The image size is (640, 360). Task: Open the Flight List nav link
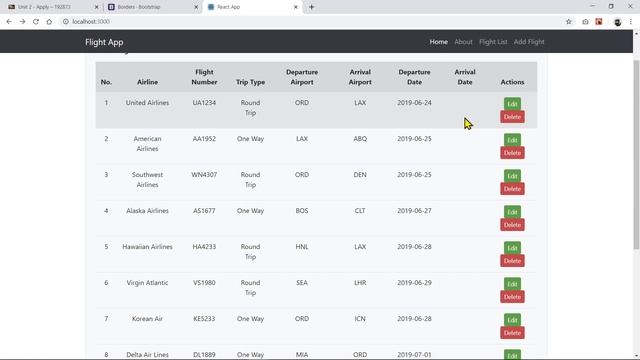click(x=493, y=42)
